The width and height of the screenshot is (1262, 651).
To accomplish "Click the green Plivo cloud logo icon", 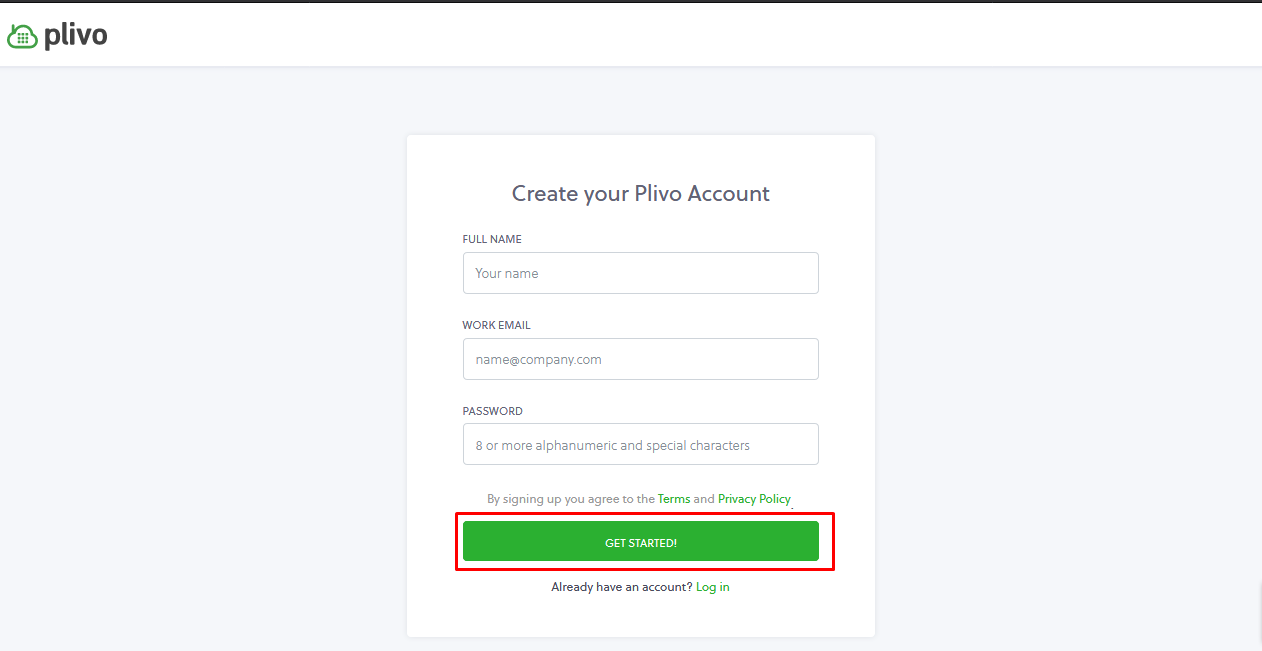I will (22, 37).
